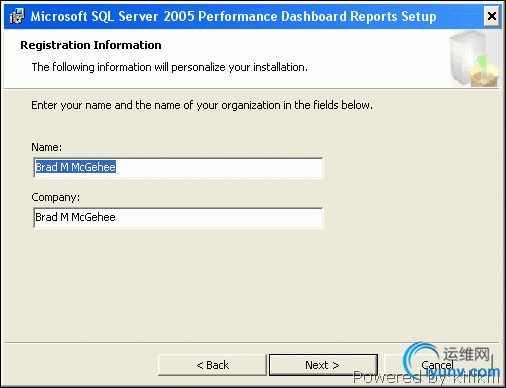Viewport: 506px width, 388px height.
Task: Click 'The following information will personalize' text
Action: [169, 67]
